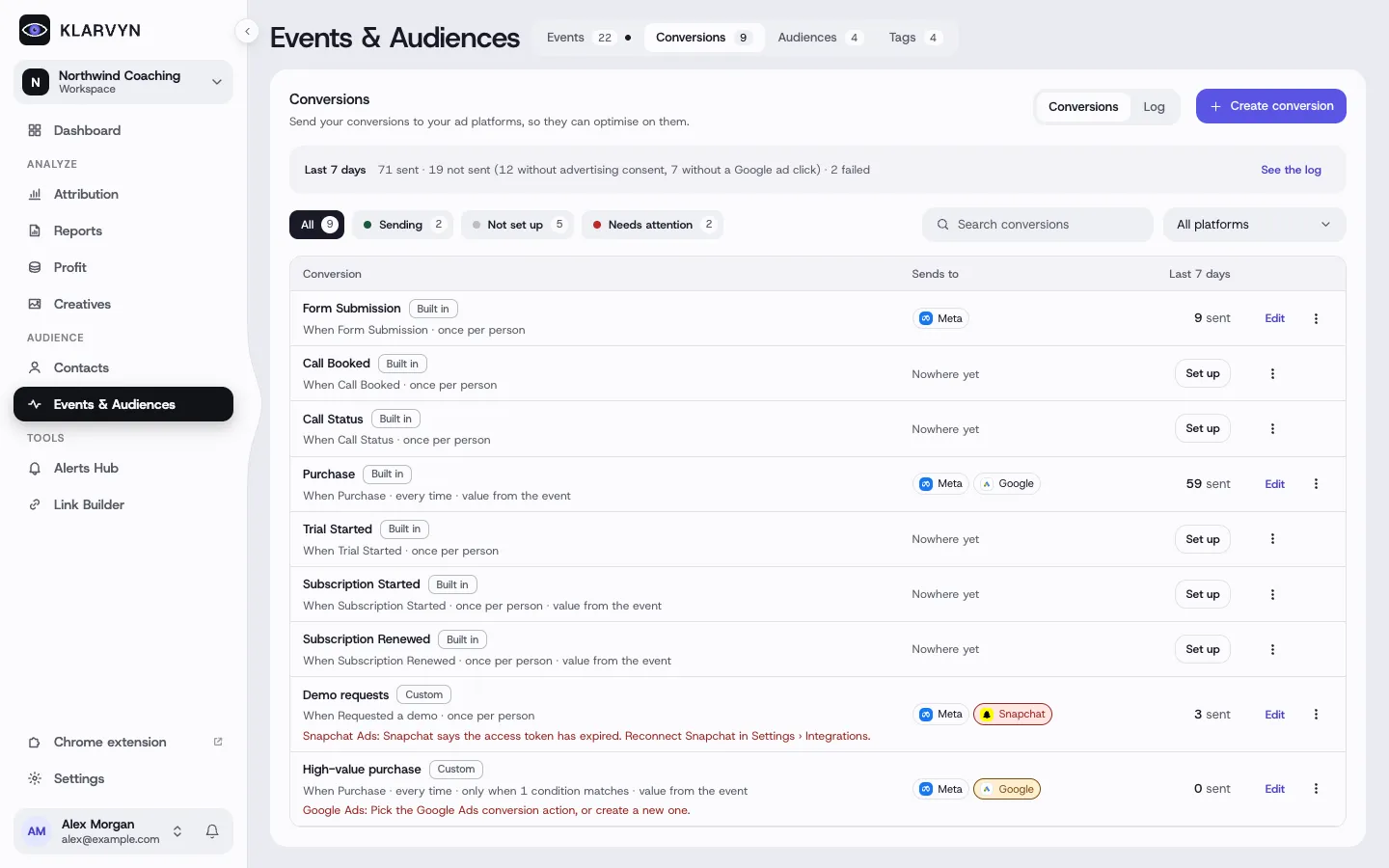This screenshot has height=868, width=1389.
Task: Open more options for Purchase row
Action: click(1316, 484)
